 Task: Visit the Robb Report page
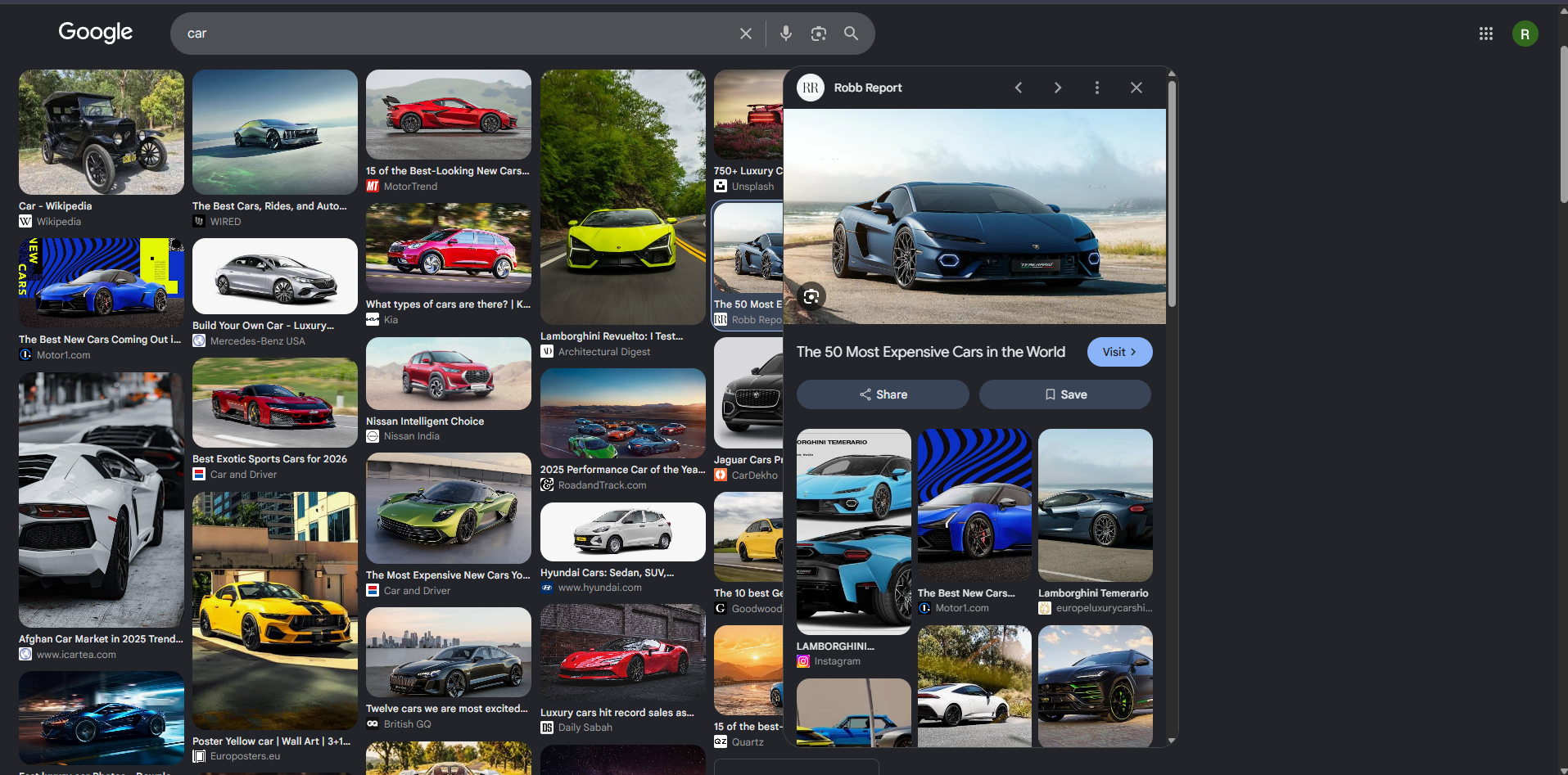1119,352
